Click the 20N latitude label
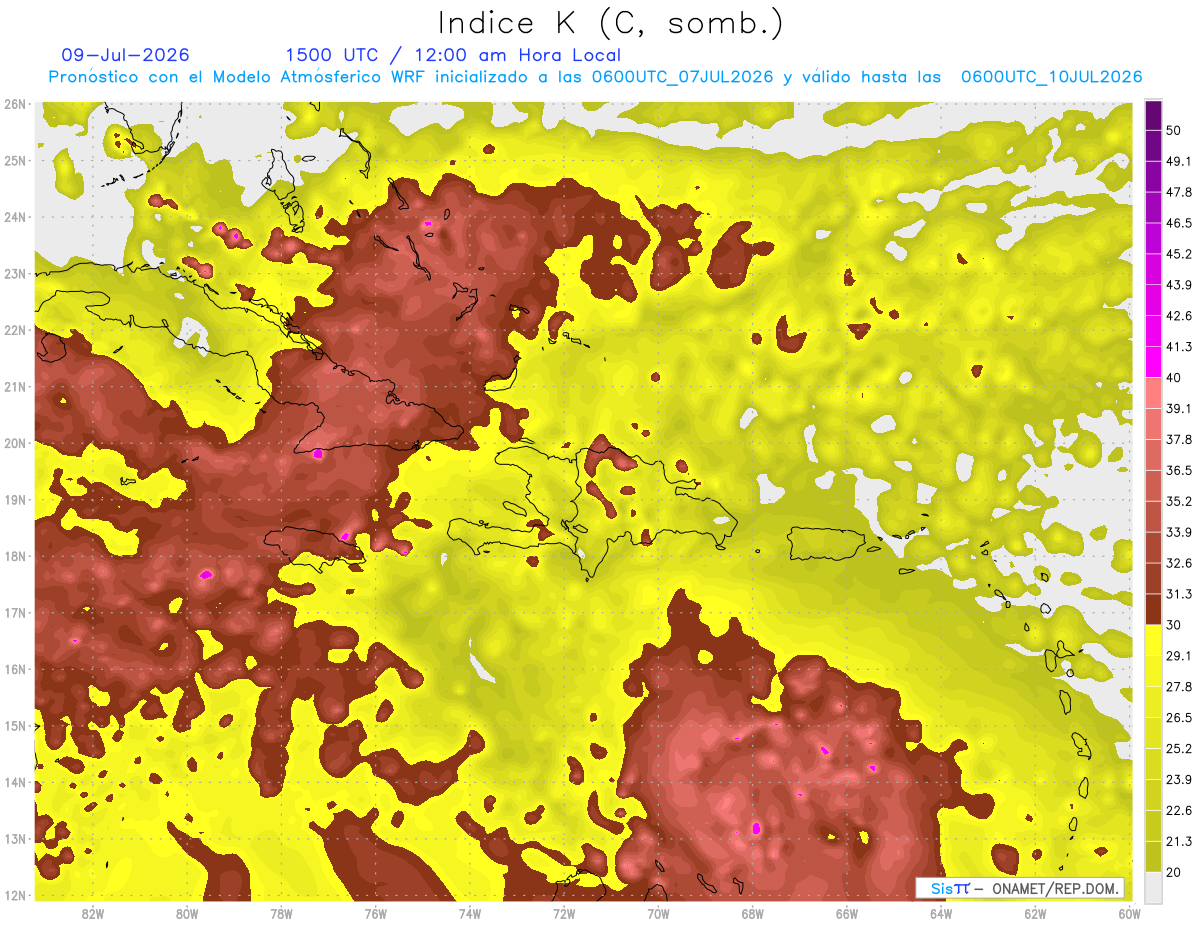 click(x=14, y=443)
